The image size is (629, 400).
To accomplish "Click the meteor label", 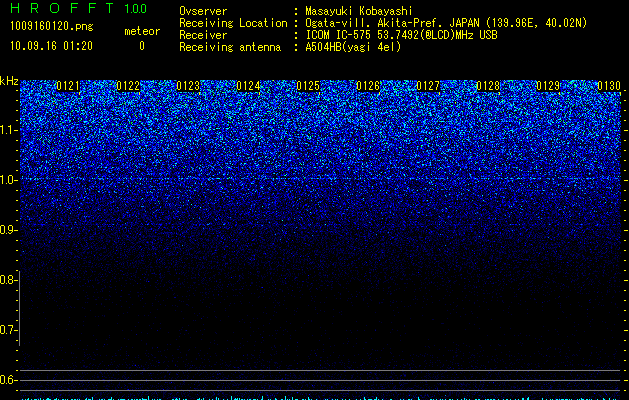I will pyautogui.click(x=142, y=31).
